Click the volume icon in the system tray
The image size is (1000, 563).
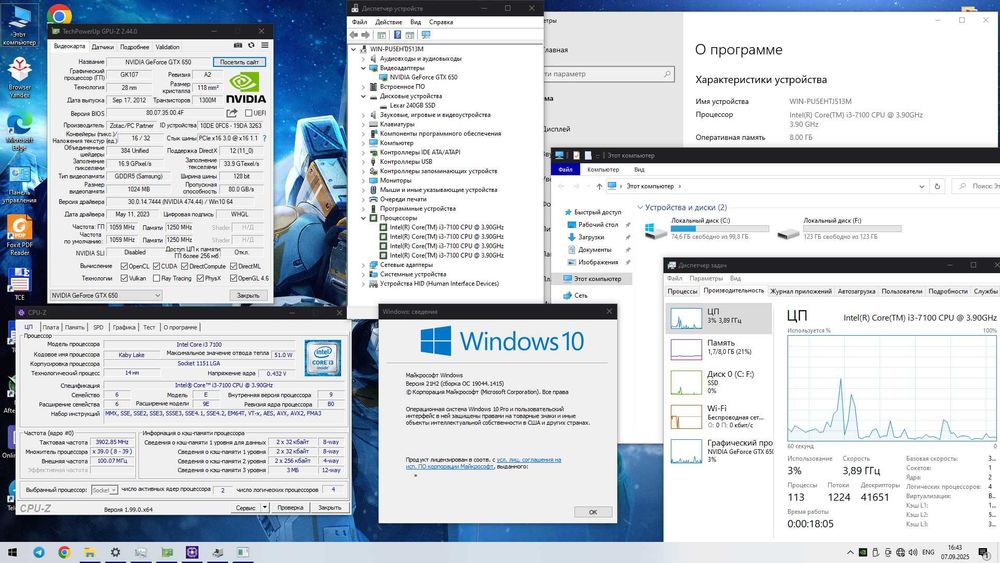913,552
